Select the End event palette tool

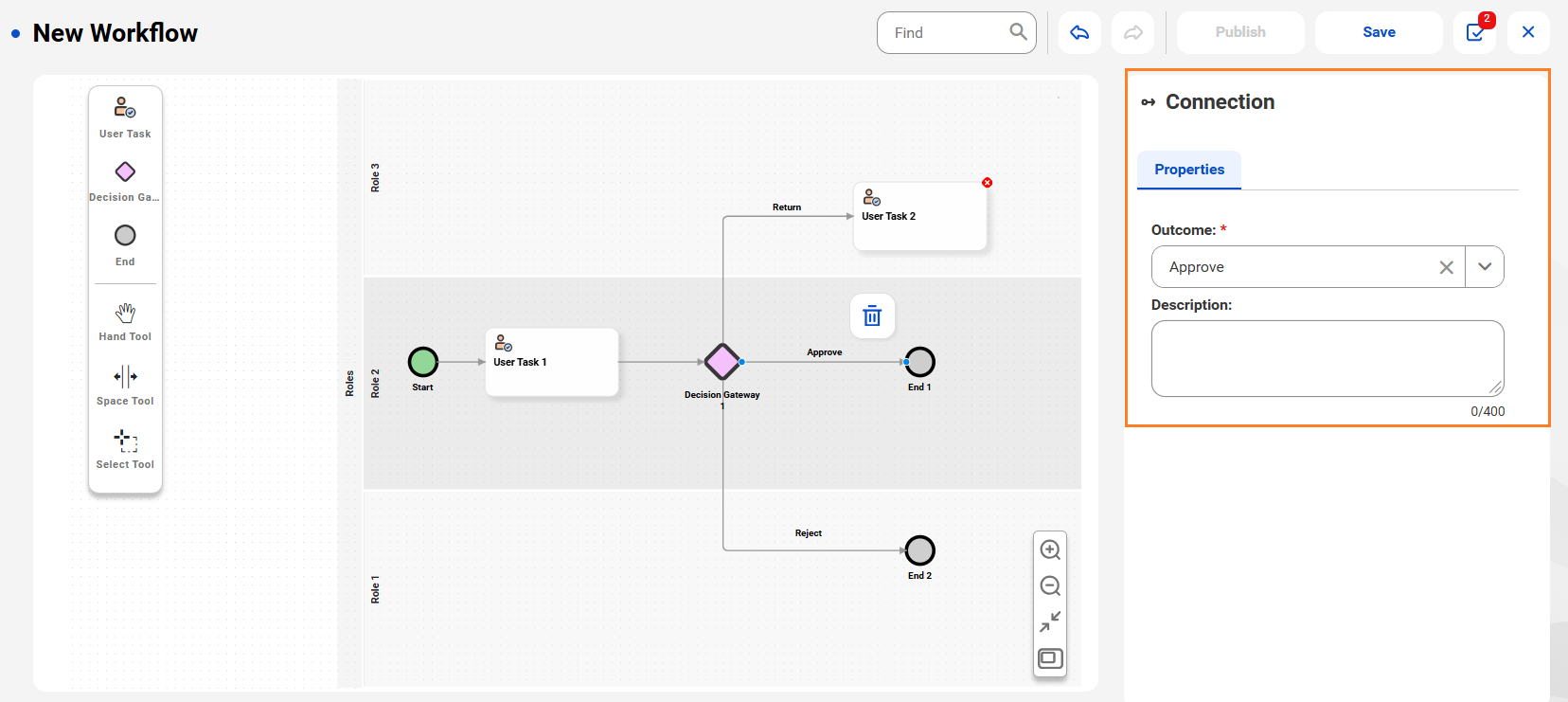[125, 245]
